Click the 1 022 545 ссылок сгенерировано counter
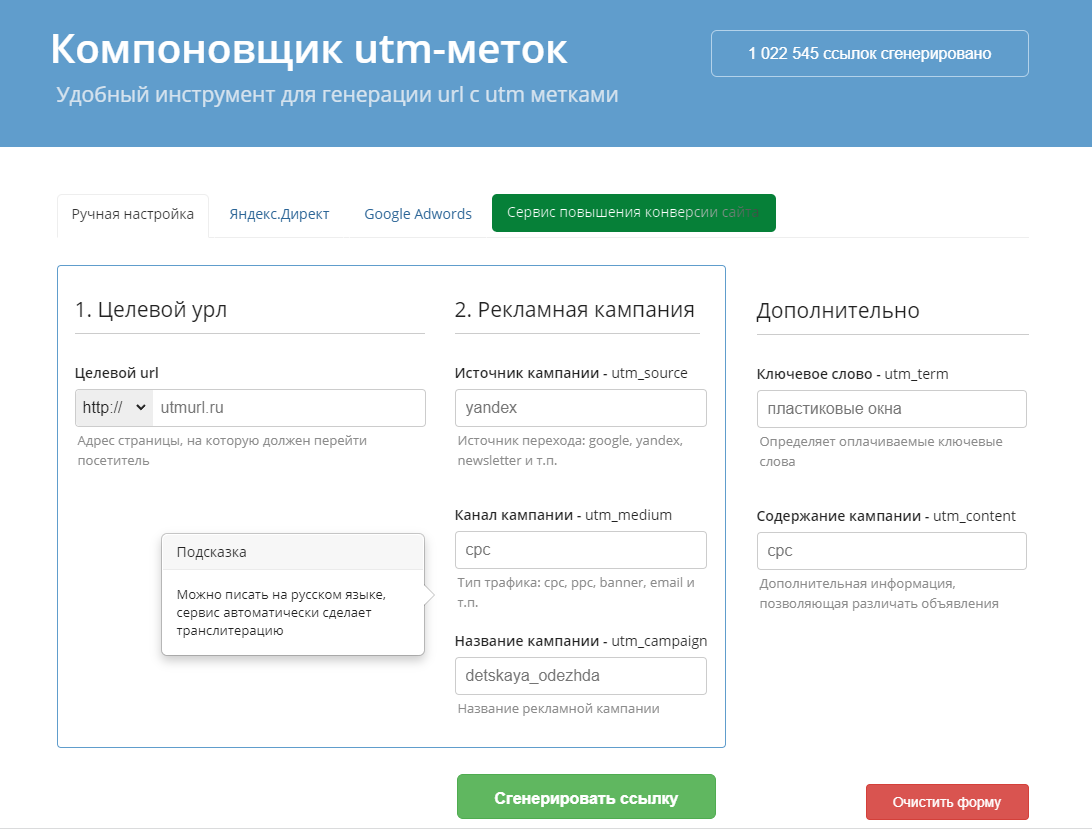This screenshot has width=1092, height=829. pos(870,54)
